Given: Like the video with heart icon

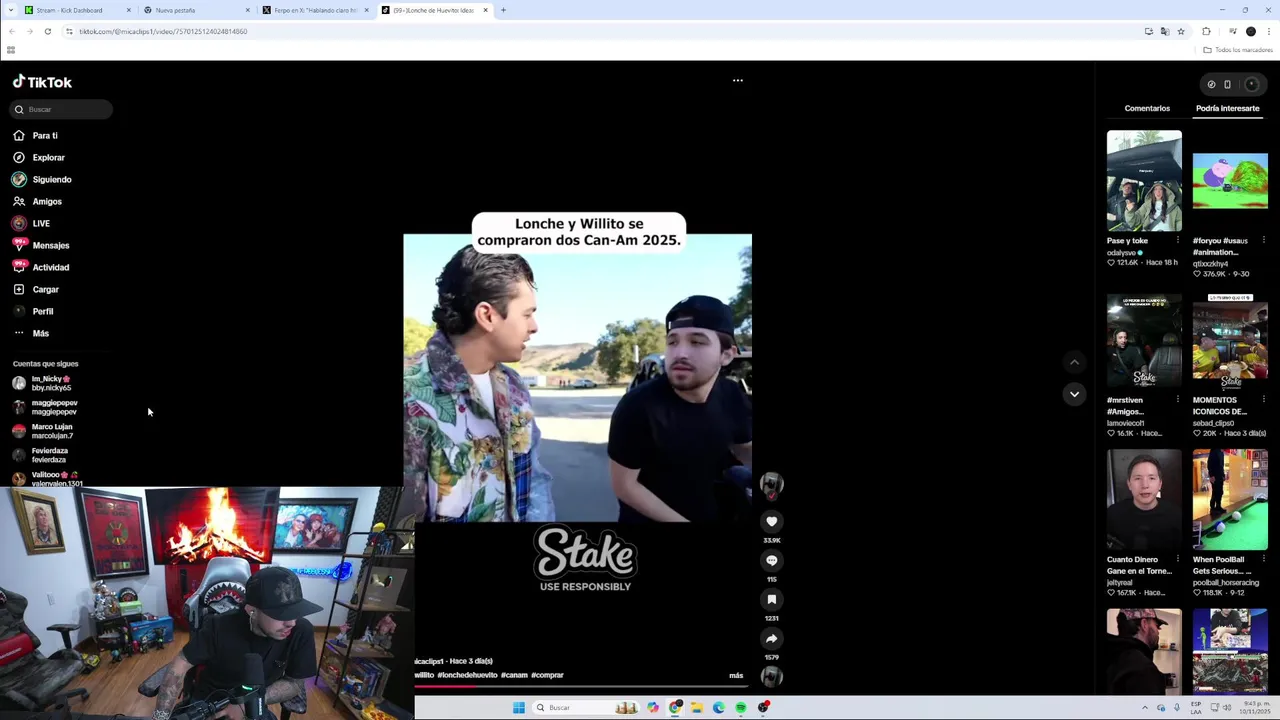Looking at the screenshot, I should pos(771,521).
